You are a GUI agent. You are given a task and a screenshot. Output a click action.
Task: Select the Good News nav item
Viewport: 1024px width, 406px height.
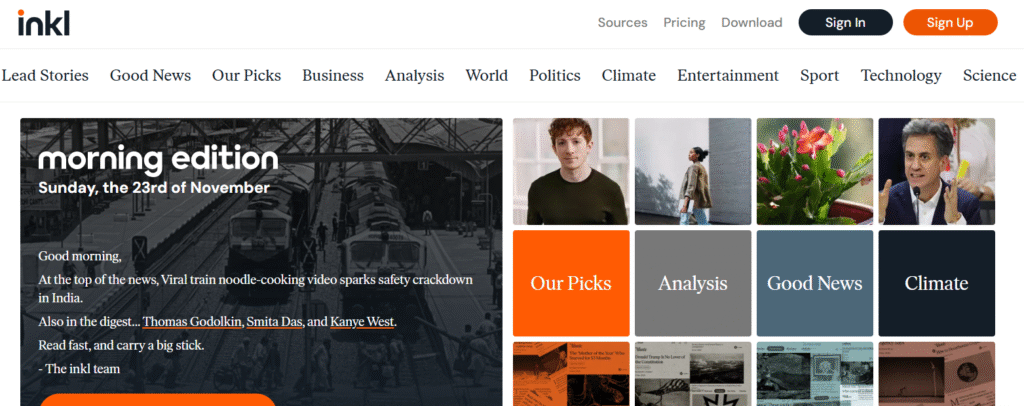point(150,76)
